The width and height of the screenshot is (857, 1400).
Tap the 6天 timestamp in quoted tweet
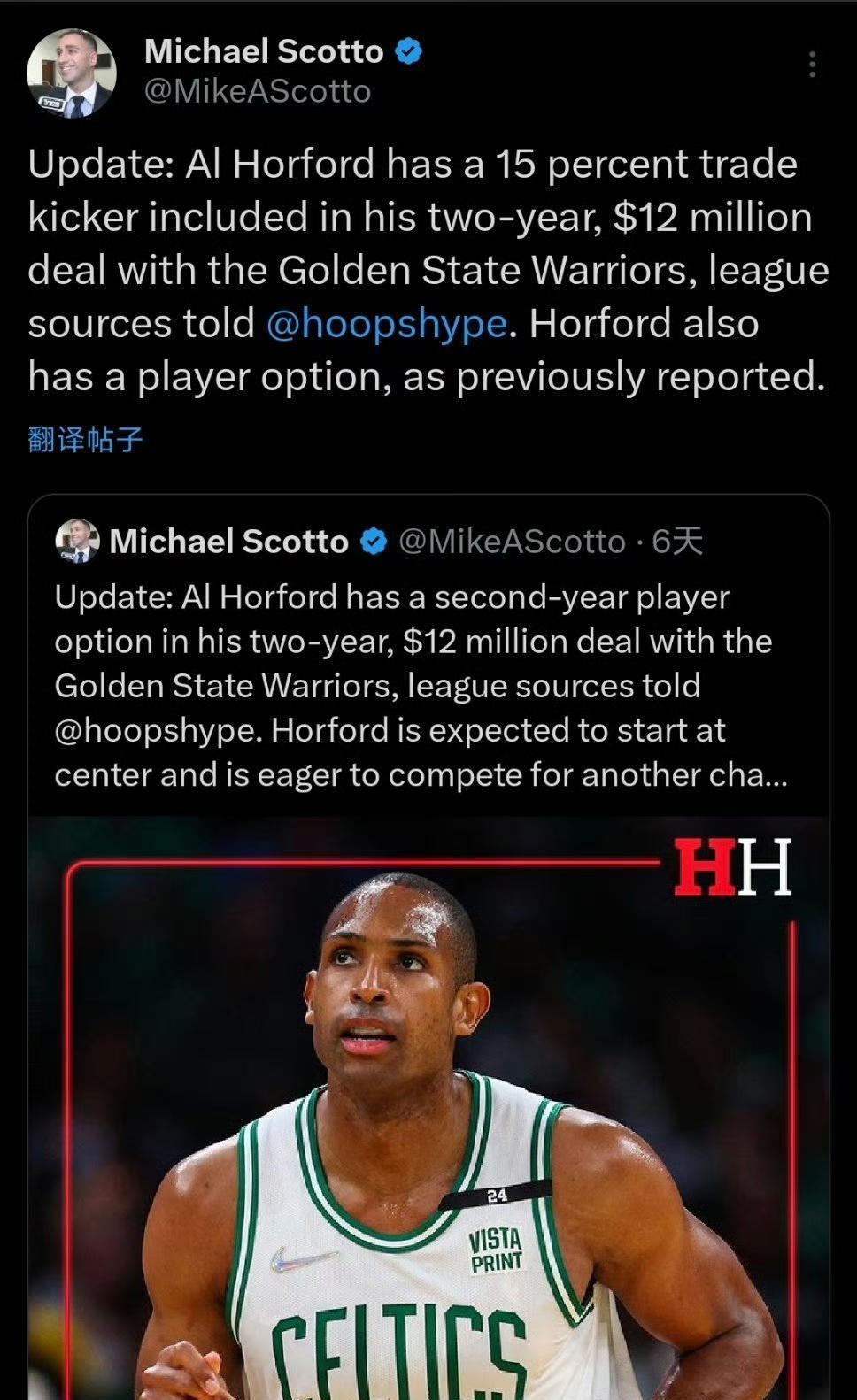click(x=677, y=542)
